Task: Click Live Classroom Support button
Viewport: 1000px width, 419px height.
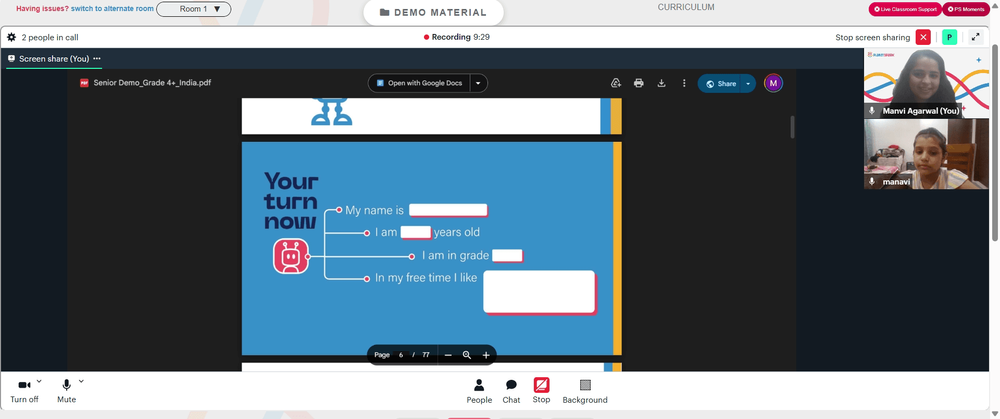Action: point(905,9)
